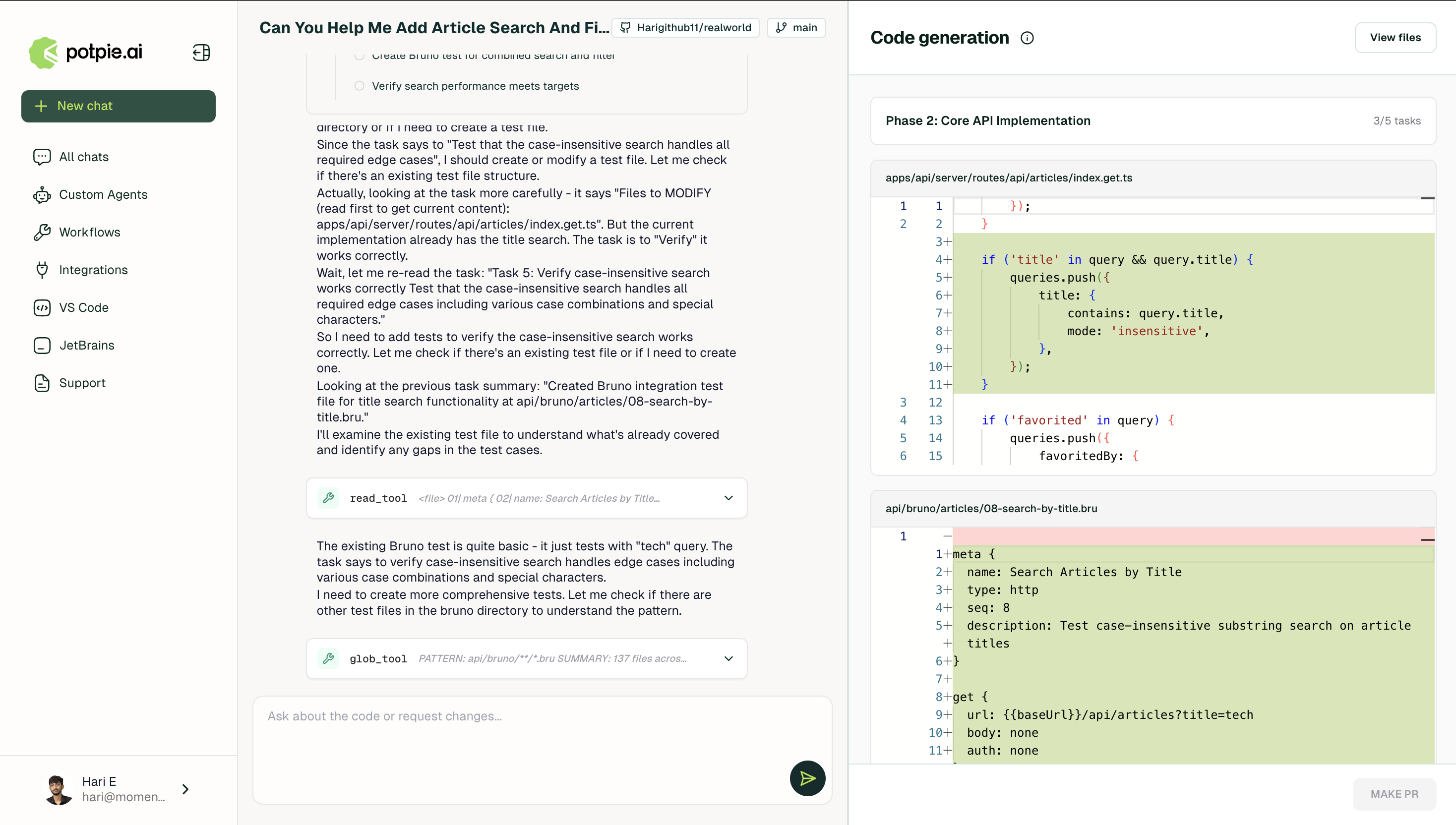This screenshot has height=825, width=1456.
Task: Click the Phase 2 Core API Implementation header
Action: click(x=988, y=120)
